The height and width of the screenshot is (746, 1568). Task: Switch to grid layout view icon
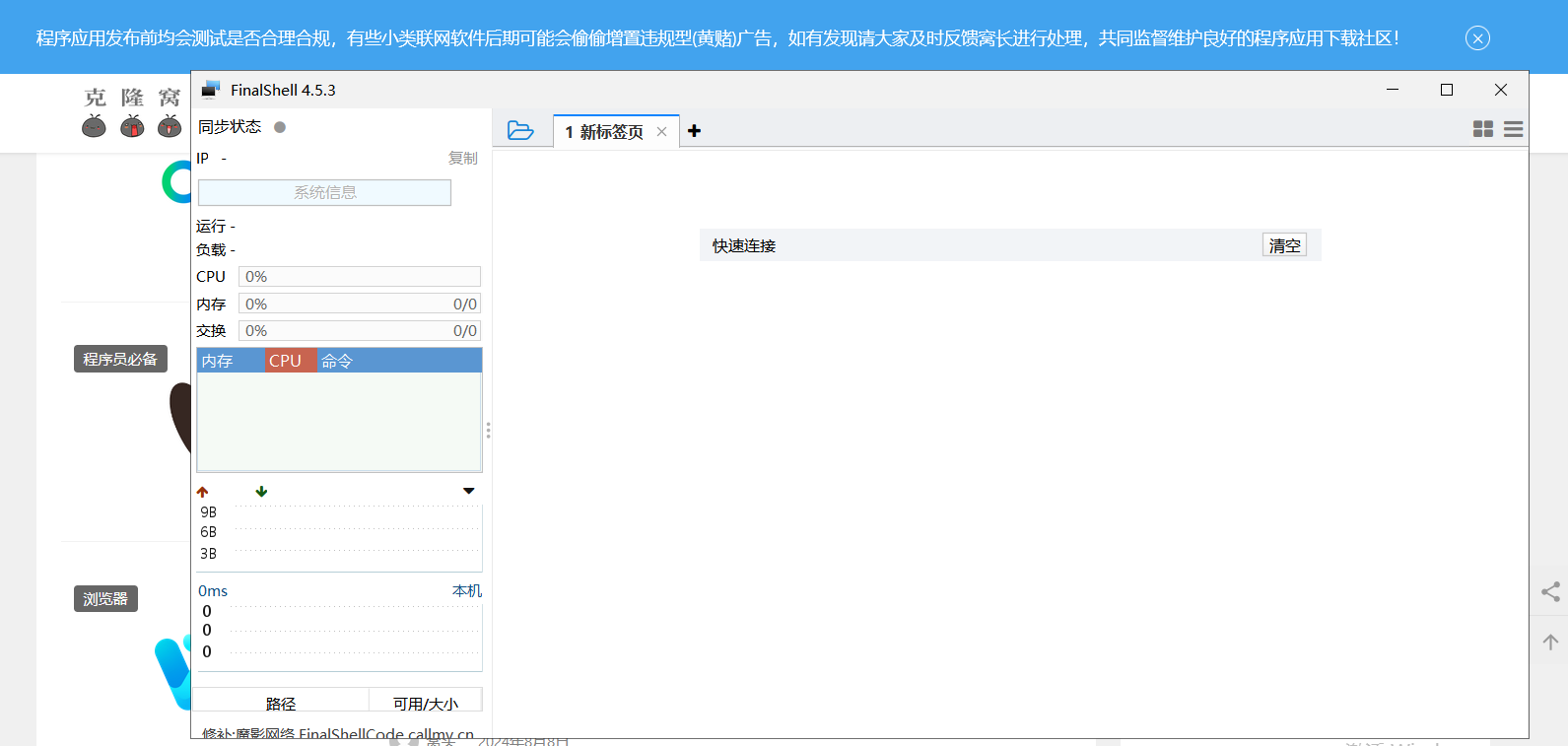[1482, 129]
